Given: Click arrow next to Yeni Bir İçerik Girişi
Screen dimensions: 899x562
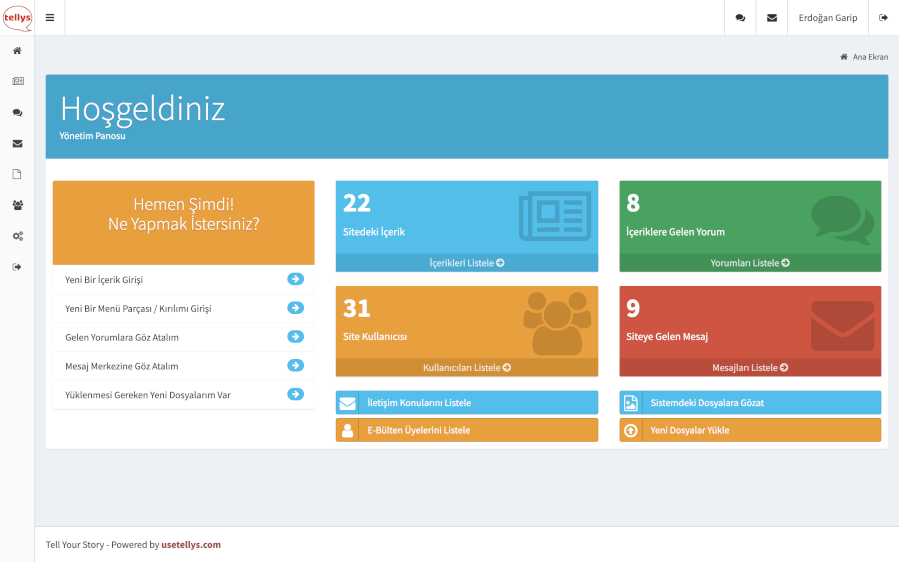Looking at the screenshot, I should pos(295,280).
